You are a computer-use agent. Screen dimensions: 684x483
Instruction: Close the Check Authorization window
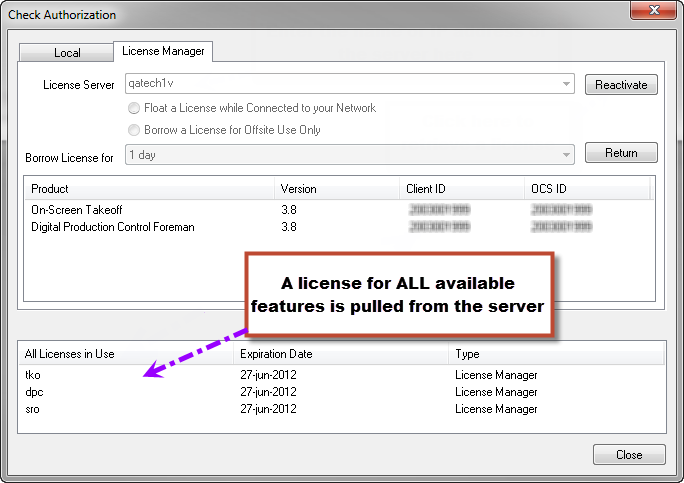(653, 10)
